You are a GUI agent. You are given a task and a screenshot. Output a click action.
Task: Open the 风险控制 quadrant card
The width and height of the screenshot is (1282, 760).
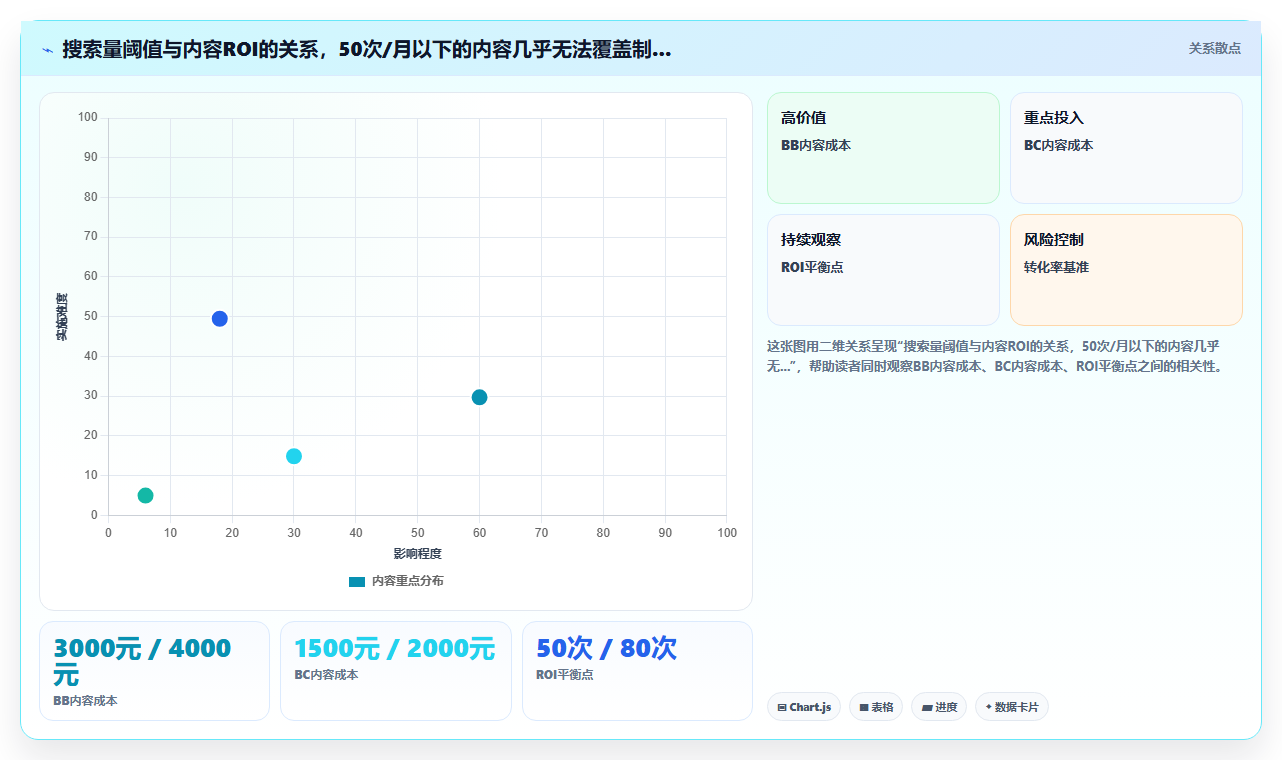(1126, 270)
